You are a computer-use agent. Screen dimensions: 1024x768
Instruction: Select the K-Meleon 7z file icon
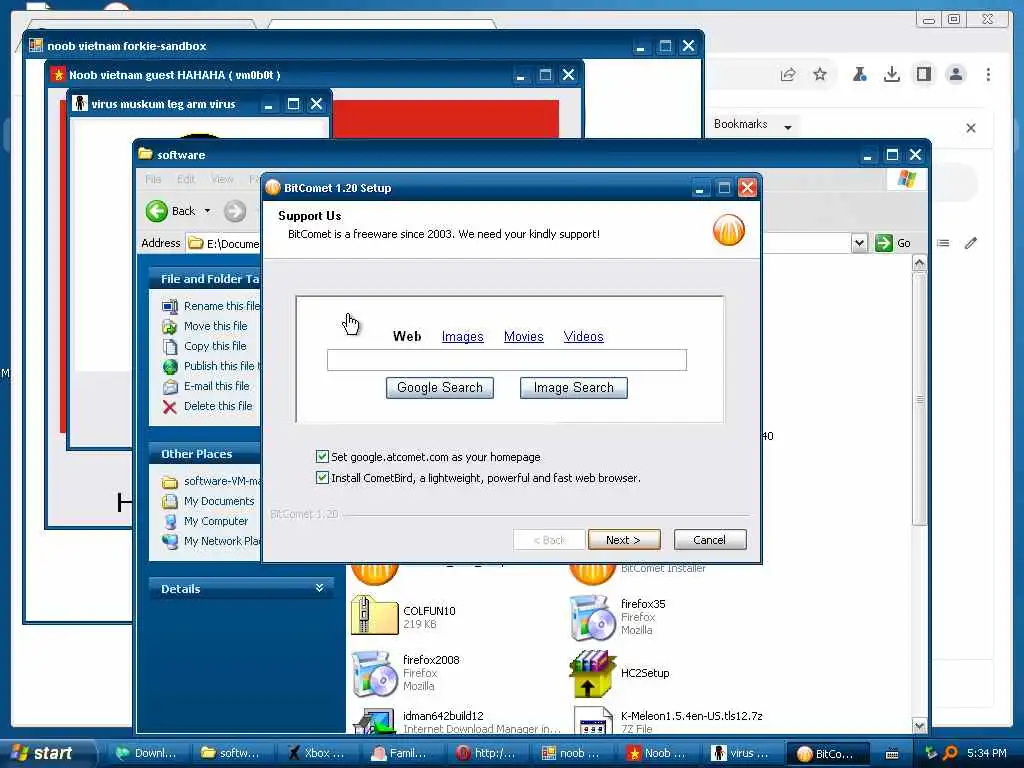click(x=592, y=721)
